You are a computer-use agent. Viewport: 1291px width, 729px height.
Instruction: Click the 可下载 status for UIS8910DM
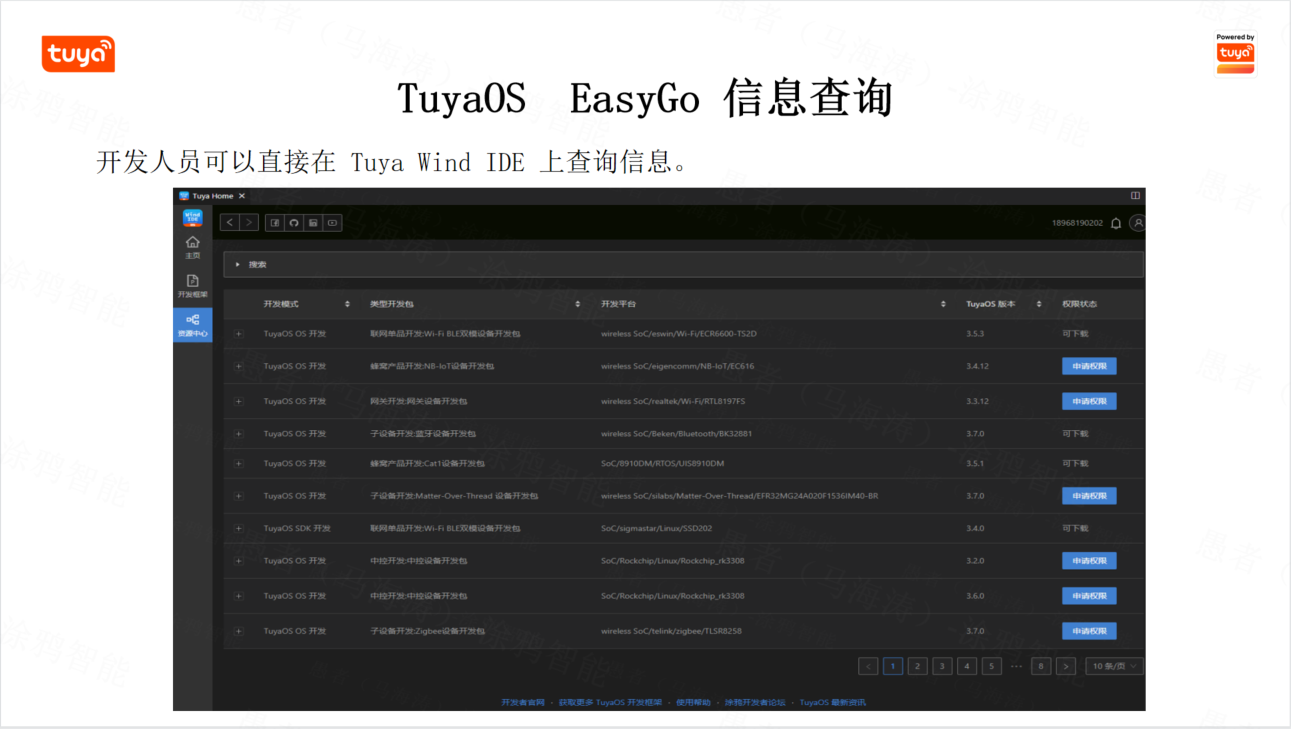coord(1075,464)
